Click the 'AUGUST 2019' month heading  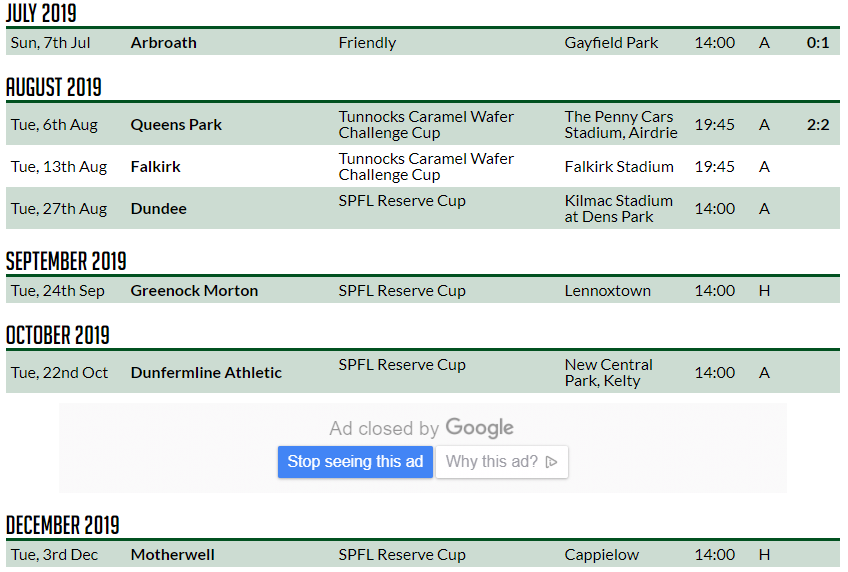pos(54,87)
